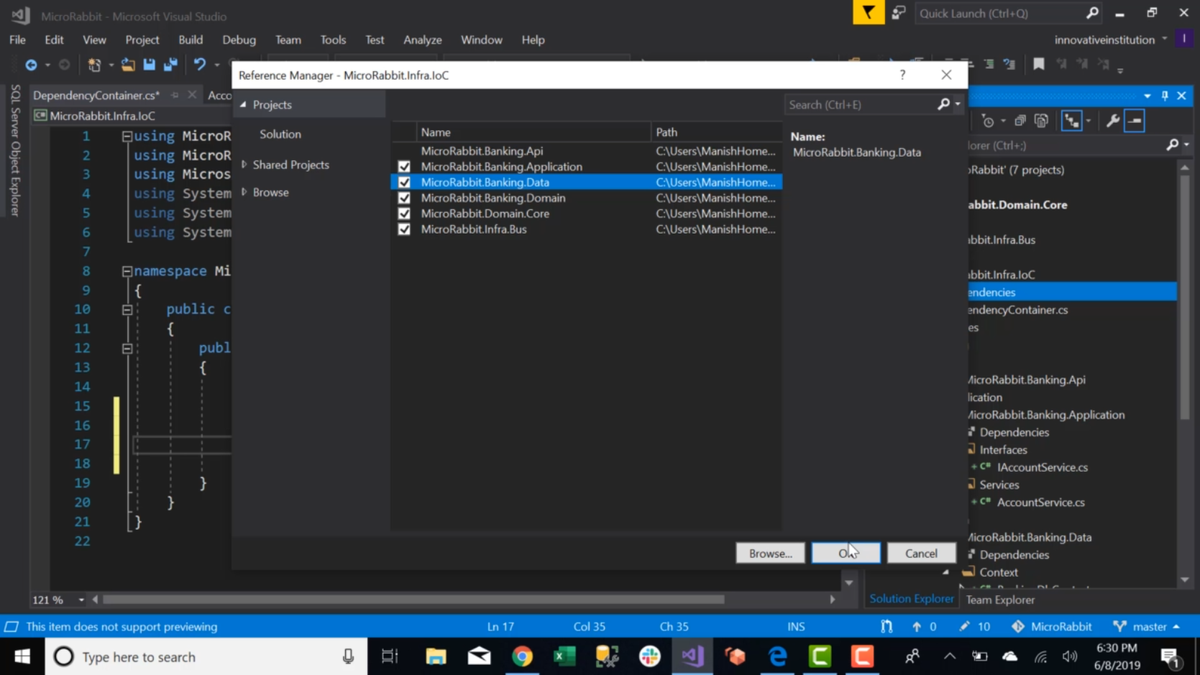This screenshot has height=675, width=1200.
Task: Uncheck MicroRabbit.Domain.Core reference
Action: point(404,213)
